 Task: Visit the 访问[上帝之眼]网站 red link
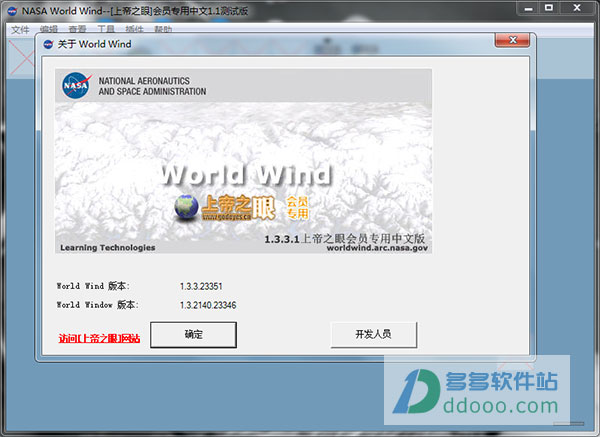pyautogui.click(x=99, y=338)
